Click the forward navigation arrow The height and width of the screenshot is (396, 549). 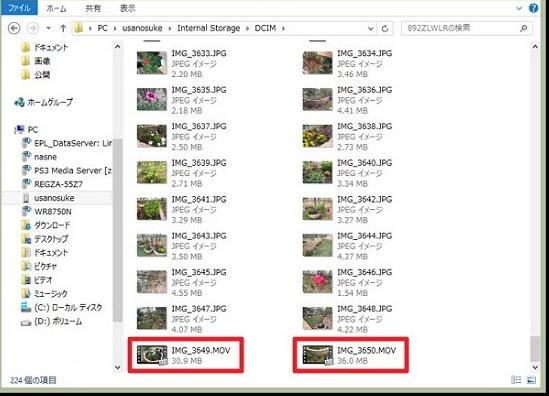[x=33, y=28]
